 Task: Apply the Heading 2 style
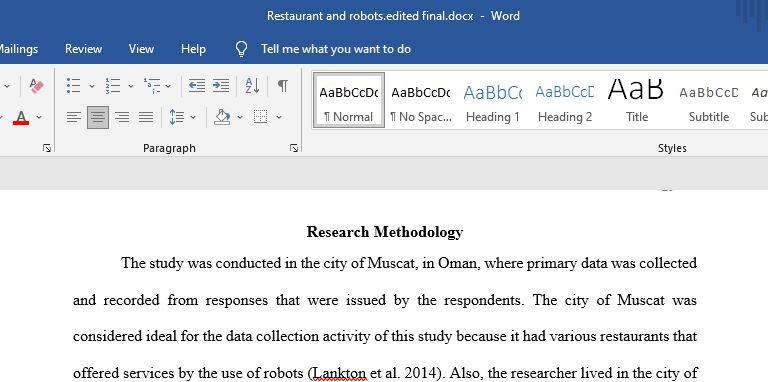(565, 100)
